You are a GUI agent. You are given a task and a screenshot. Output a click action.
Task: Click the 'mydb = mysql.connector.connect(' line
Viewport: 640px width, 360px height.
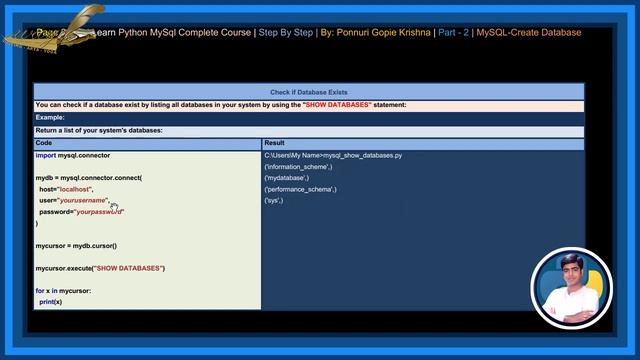click(x=89, y=178)
